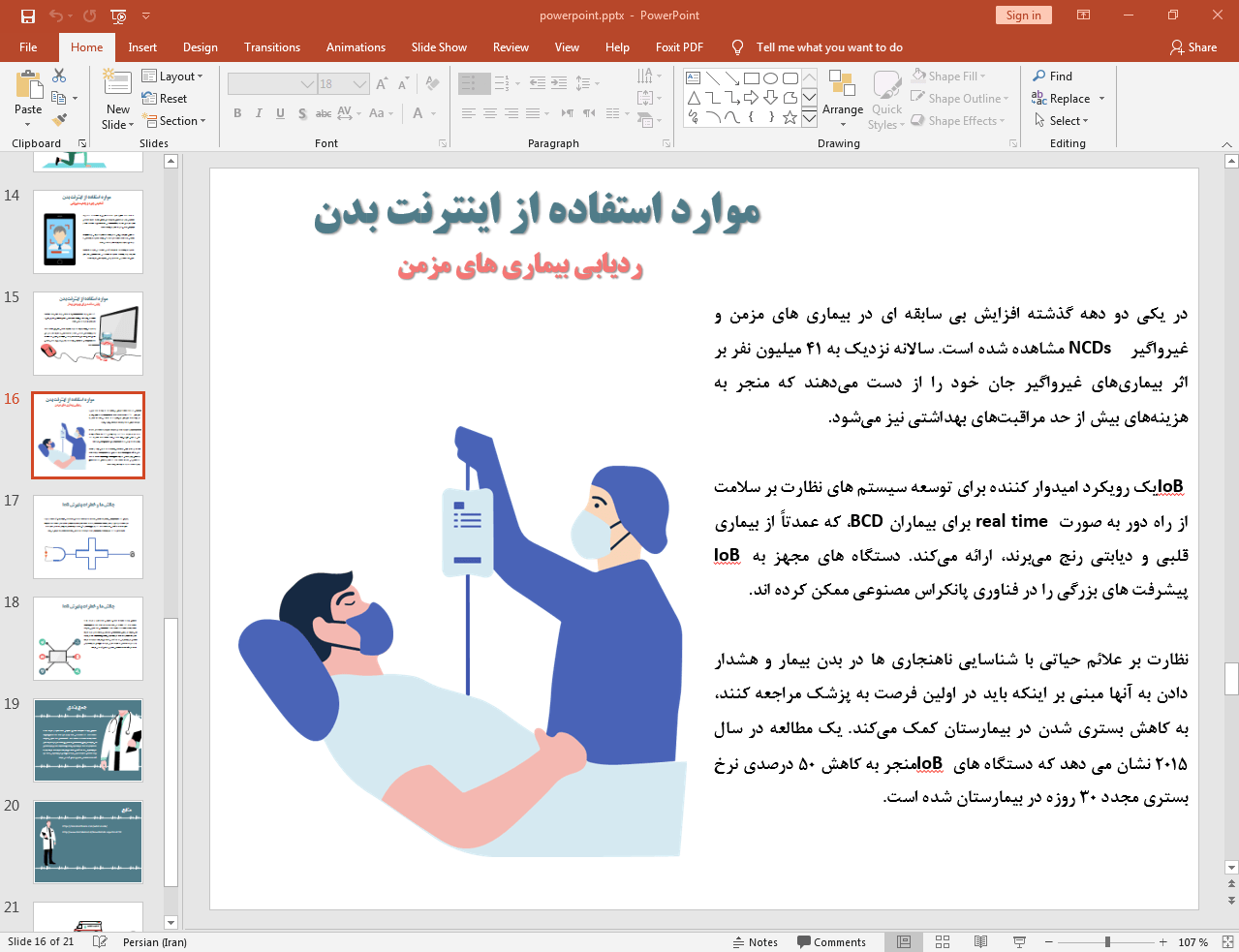The width and height of the screenshot is (1239, 952).
Task: Switch to the Design tab
Action: pyautogui.click(x=201, y=46)
